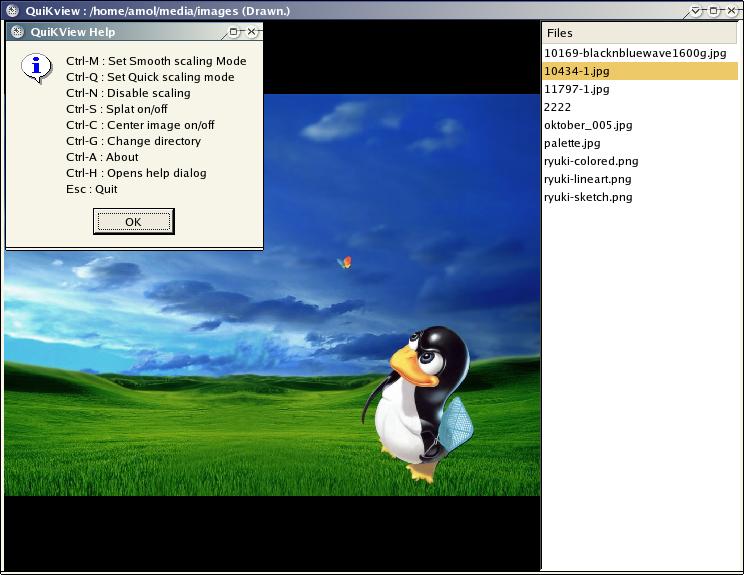This screenshot has height=575, width=744.
Task: Select the file oktober_005.jpg
Action: coord(640,125)
